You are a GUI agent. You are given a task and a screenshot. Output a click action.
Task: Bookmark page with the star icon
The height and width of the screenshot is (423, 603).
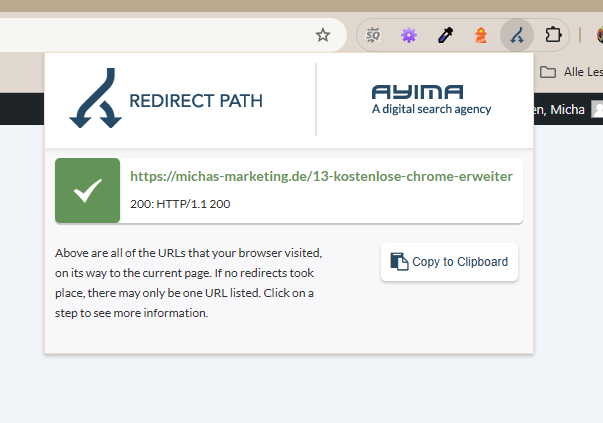pos(323,35)
